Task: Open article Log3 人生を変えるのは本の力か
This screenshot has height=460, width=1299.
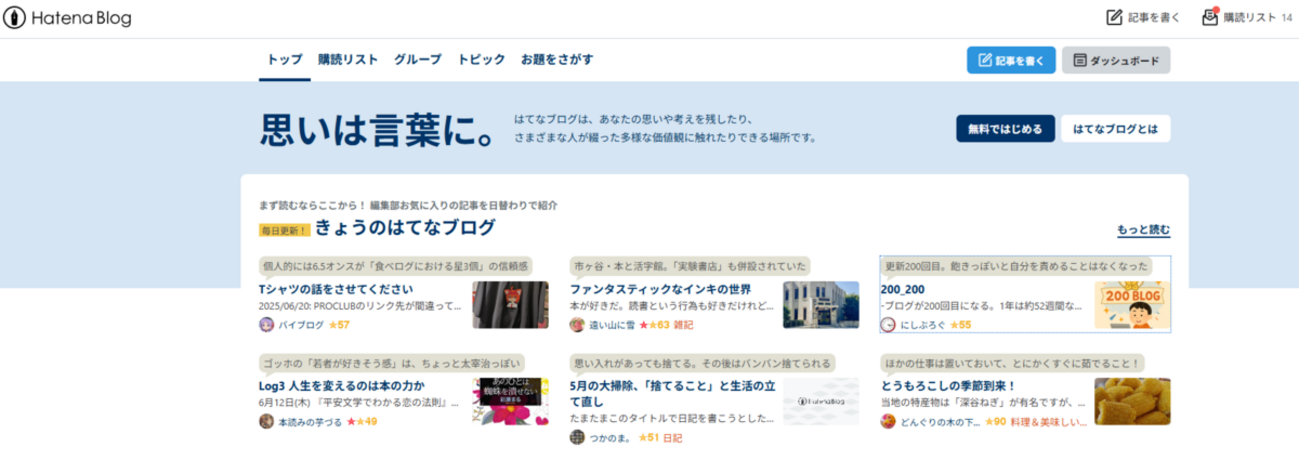Action: [341, 386]
